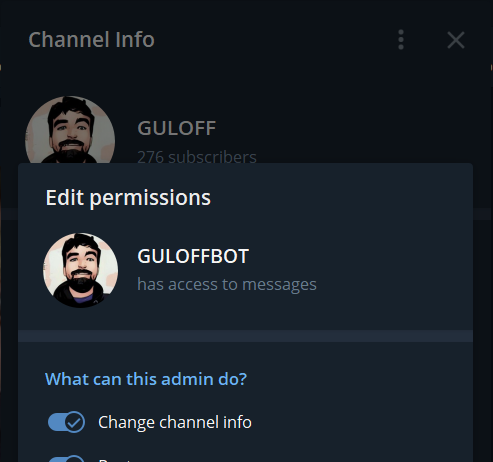Open the three-dot menu in Channel Info

tap(401, 40)
